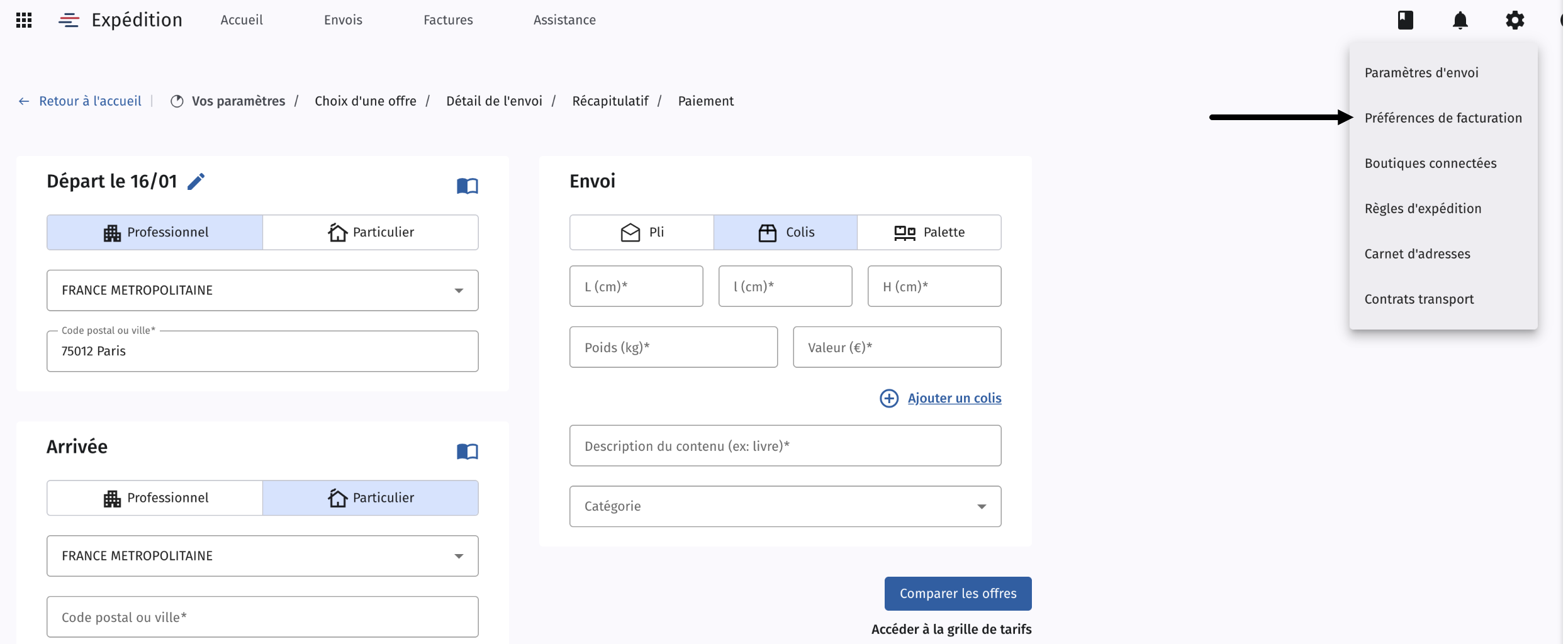Click Accéder à la grille de tarifs
The width and height of the screenshot is (1568, 644).
coord(951,629)
